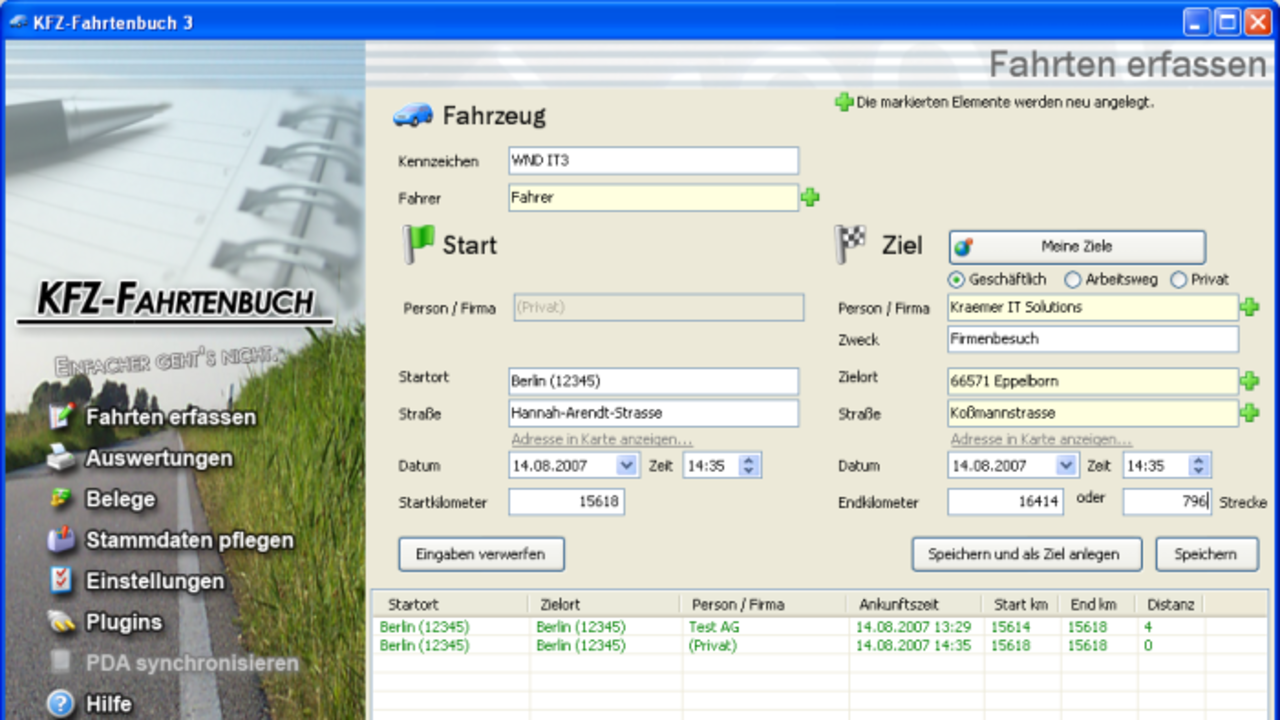Click the Fahrten erfassen sidebar icon
This screenshot has height=720, width=1280.
[62, 417]
